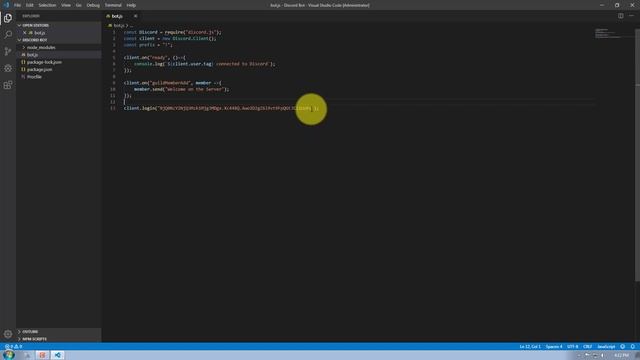Click Ln 12, Col 1 in status bar

530,347
